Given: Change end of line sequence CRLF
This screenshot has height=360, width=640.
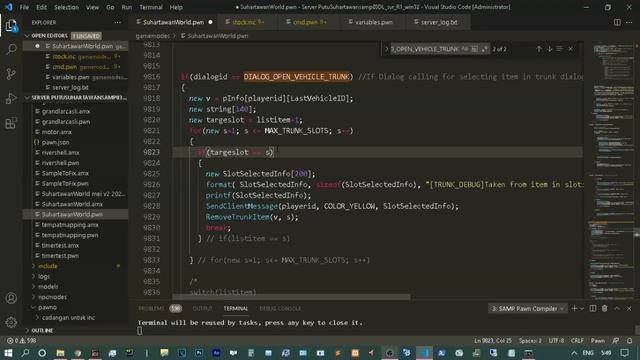Looking at the screenshot, I should click(577, 340).
